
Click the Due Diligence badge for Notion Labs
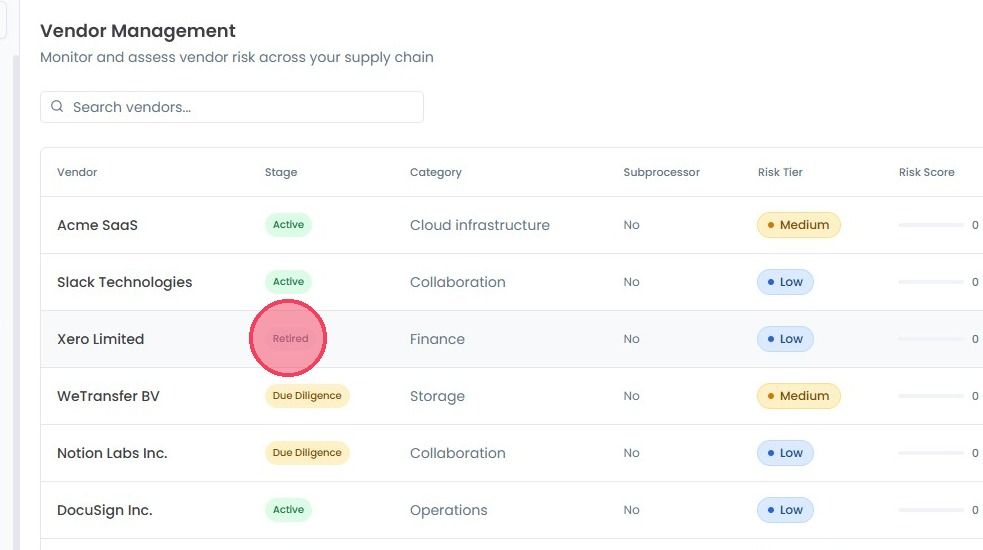pos(307,453)
